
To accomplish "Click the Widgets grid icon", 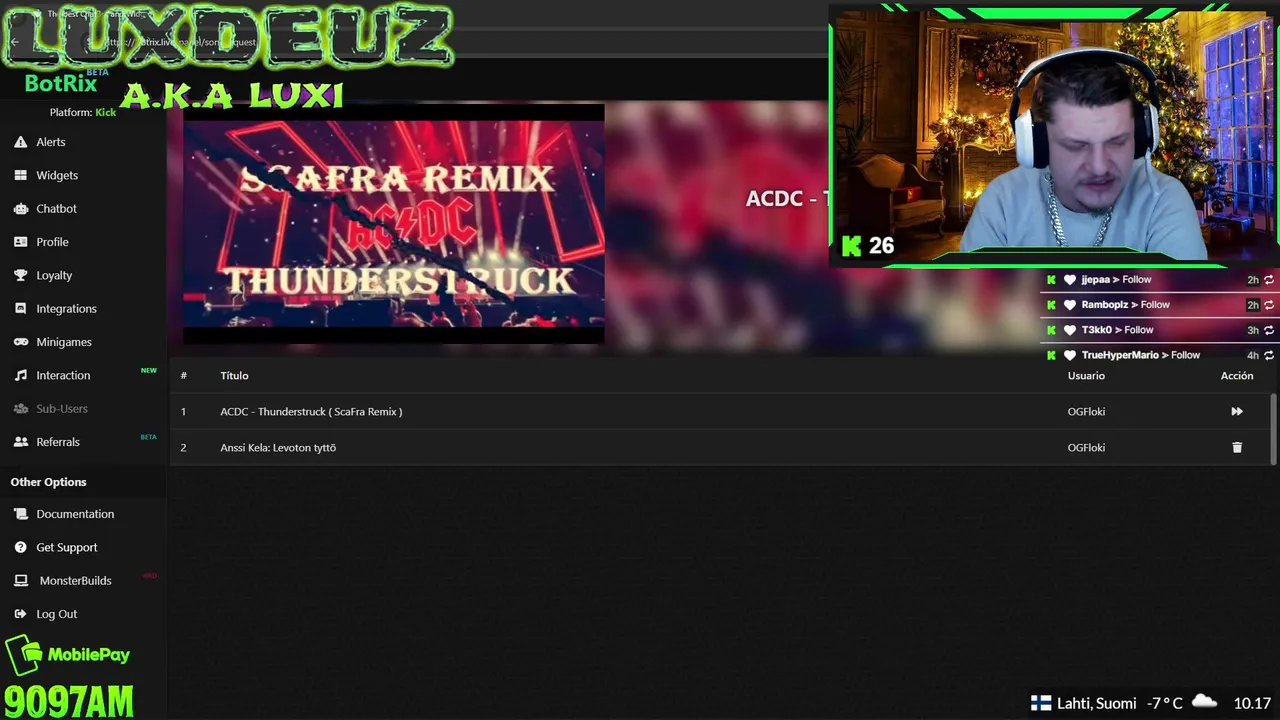I will coord(20,175).
